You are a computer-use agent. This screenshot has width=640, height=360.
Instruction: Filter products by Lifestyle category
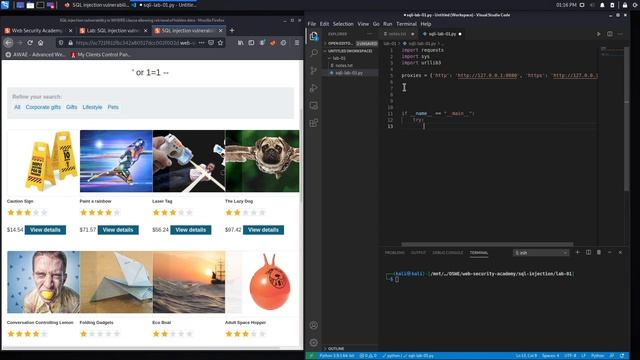[92, 107]
